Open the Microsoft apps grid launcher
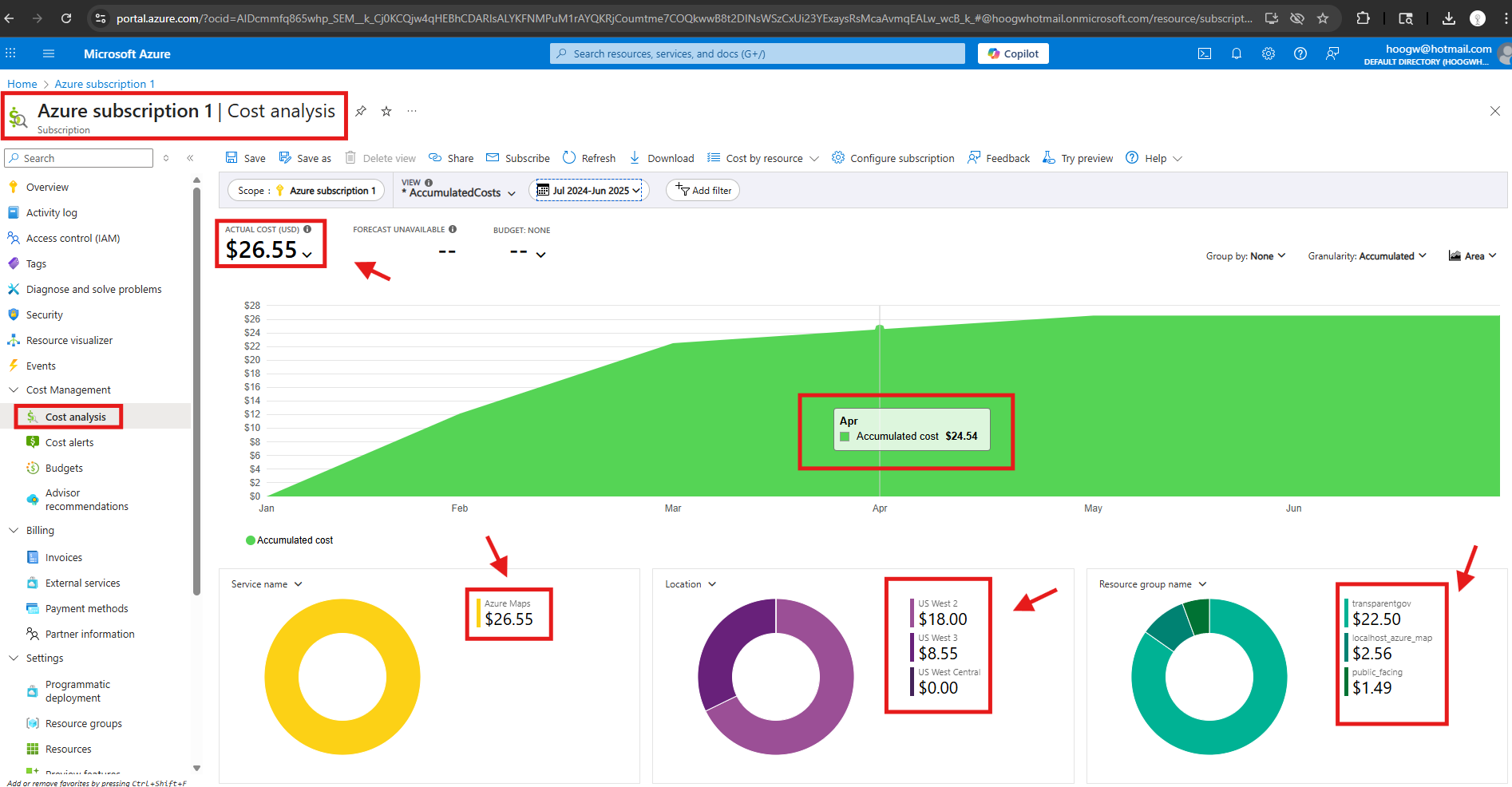Screen dimensions: 1512x787 (10, 53)
